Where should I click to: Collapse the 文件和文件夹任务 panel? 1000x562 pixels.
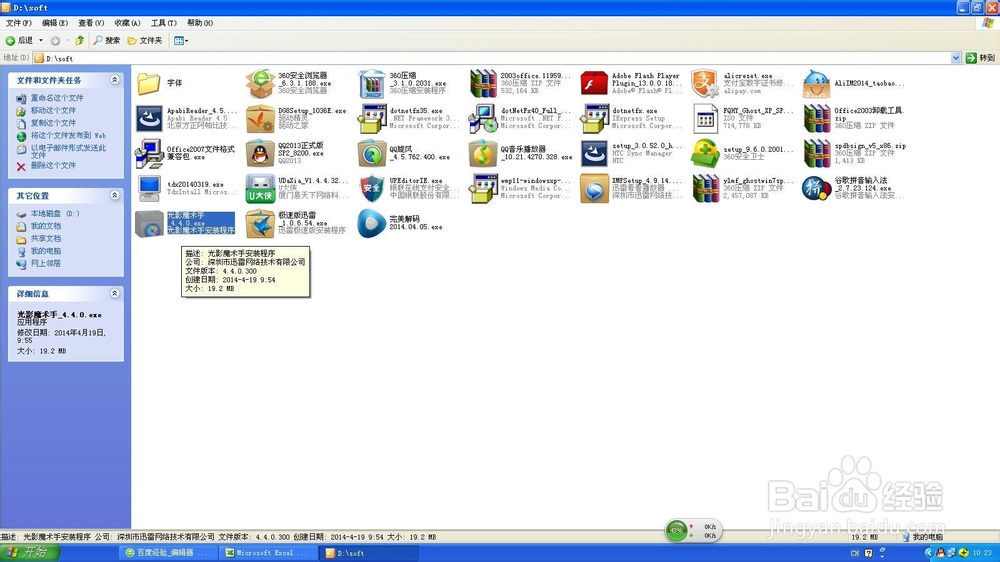tap(115, 80)
